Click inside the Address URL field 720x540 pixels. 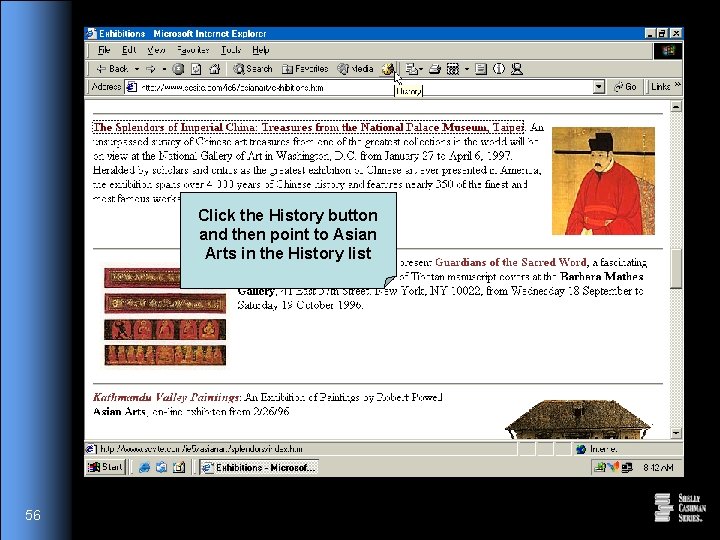(x=365, y=87)
